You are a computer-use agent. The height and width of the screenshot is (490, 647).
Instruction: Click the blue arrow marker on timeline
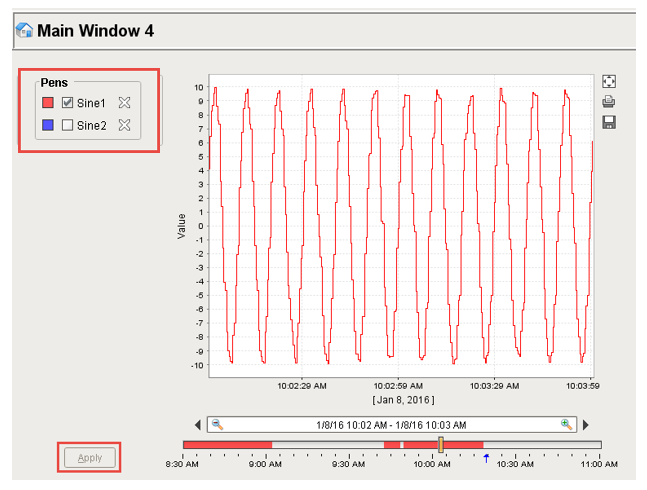click(486, 458)
